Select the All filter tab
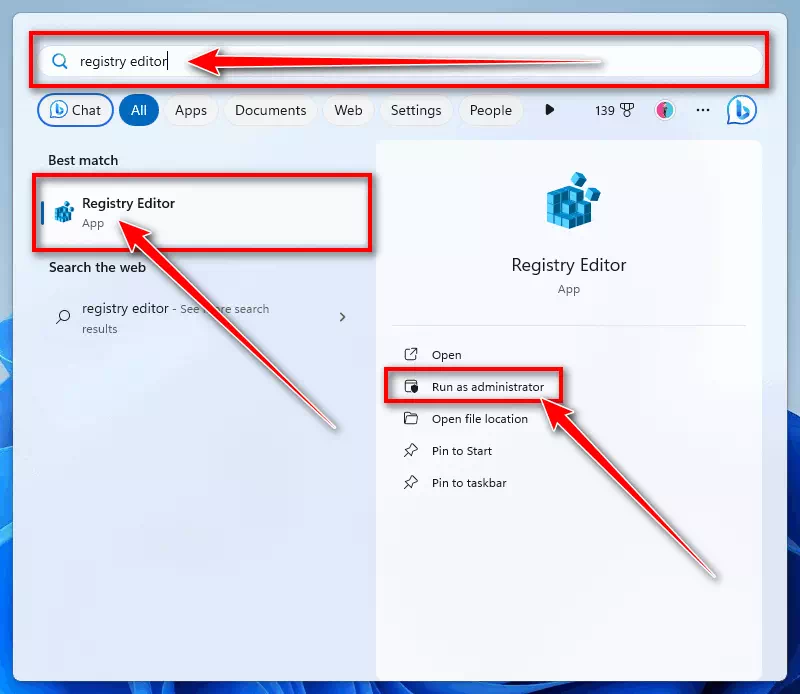 (x=139, y=110)
